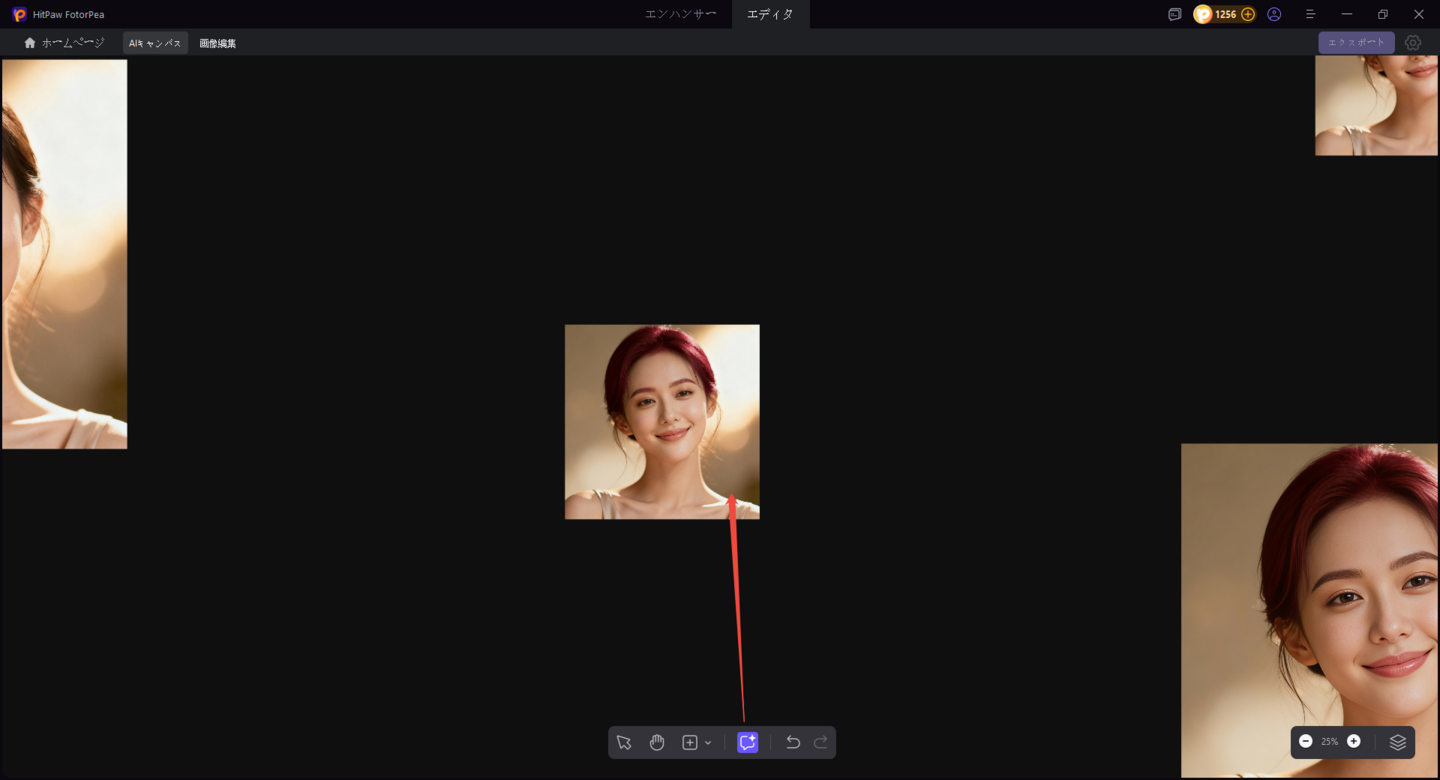The image size is (1440, 780).
Task: Open the 画像編集 tab
Action: click(x=218, y=43)
